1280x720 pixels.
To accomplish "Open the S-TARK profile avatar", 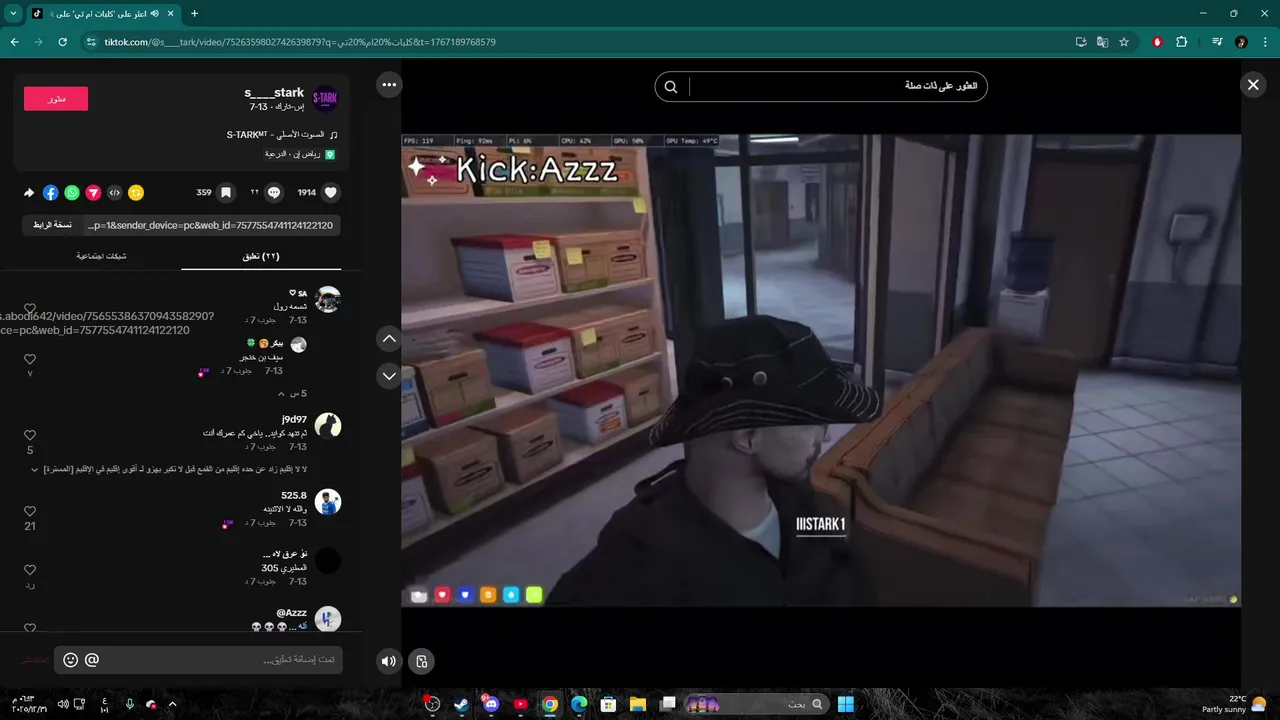I will pyautogui.click(x=325, y=98).
